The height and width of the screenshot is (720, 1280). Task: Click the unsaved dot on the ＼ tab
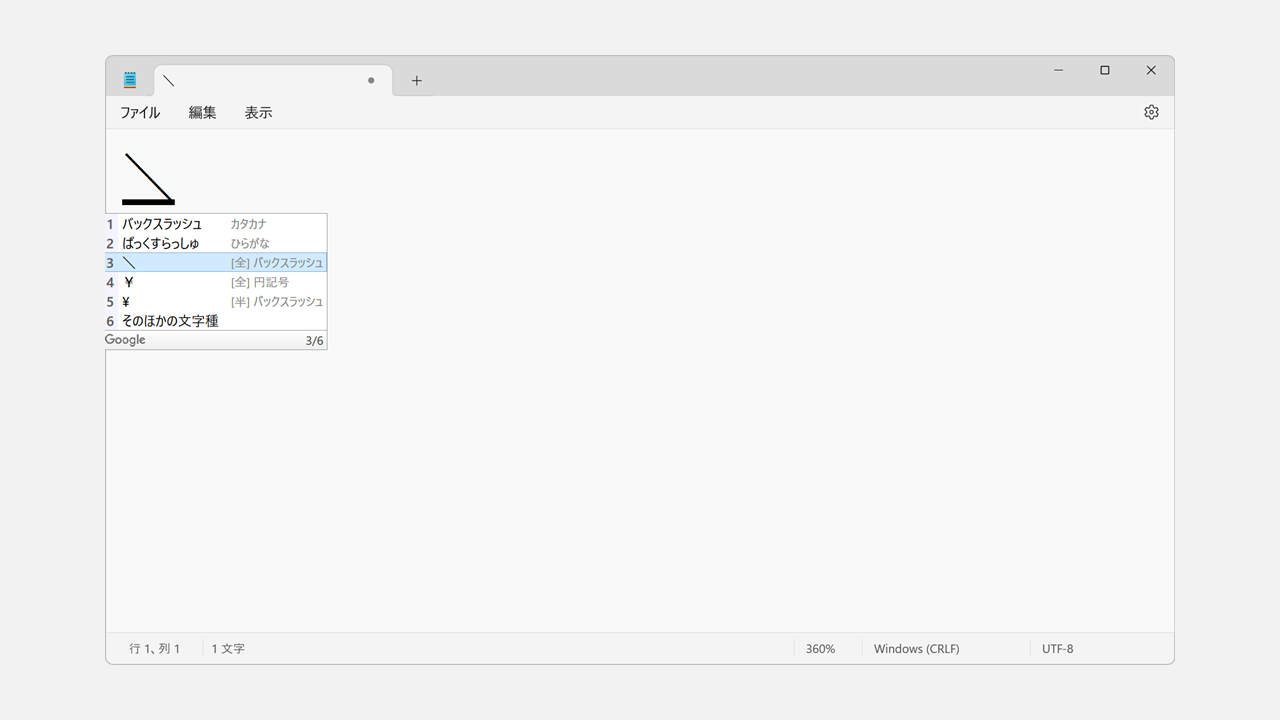point(371,80)
